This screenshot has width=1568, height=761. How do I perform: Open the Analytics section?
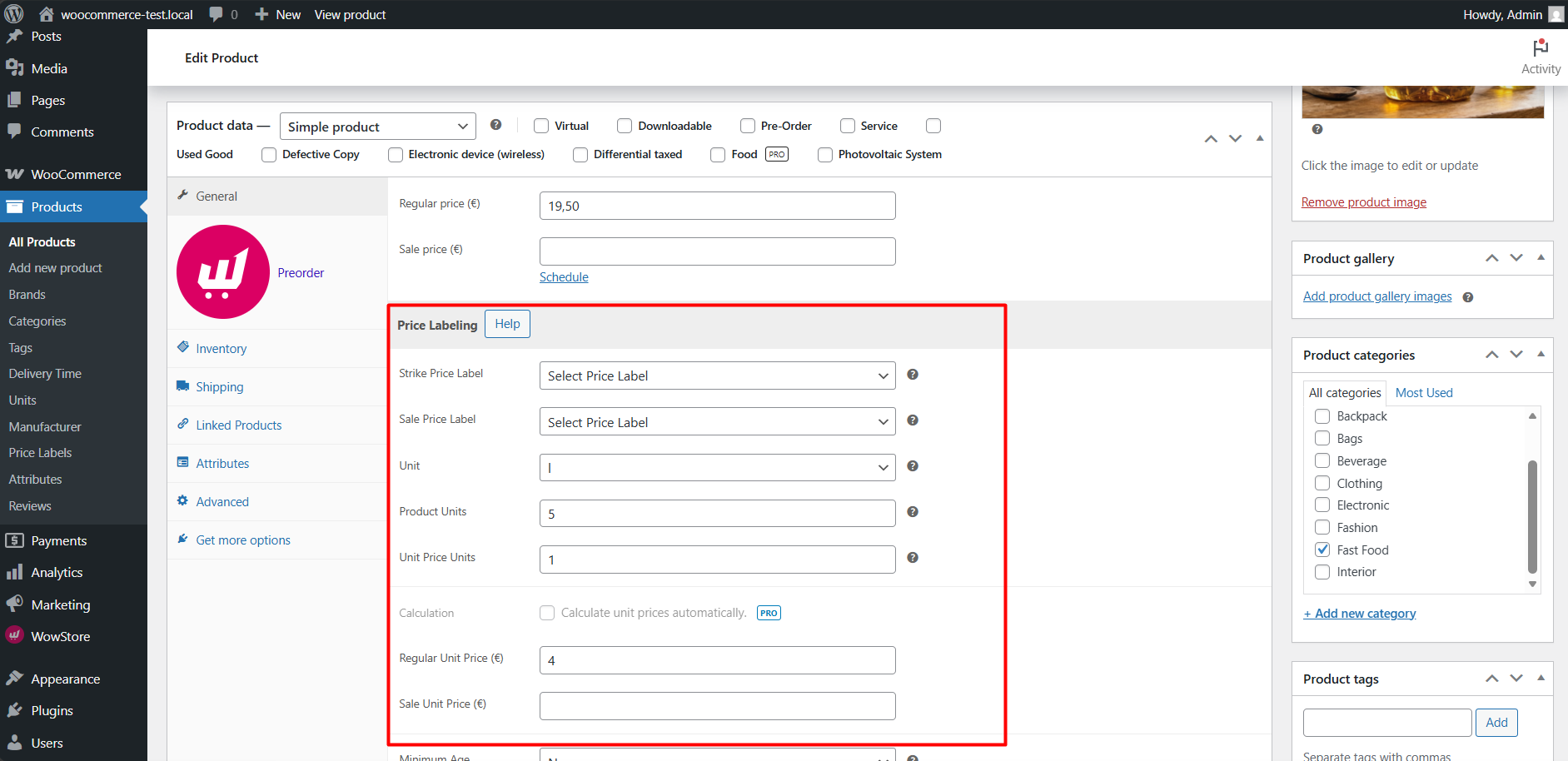click(x=57, y=572)
